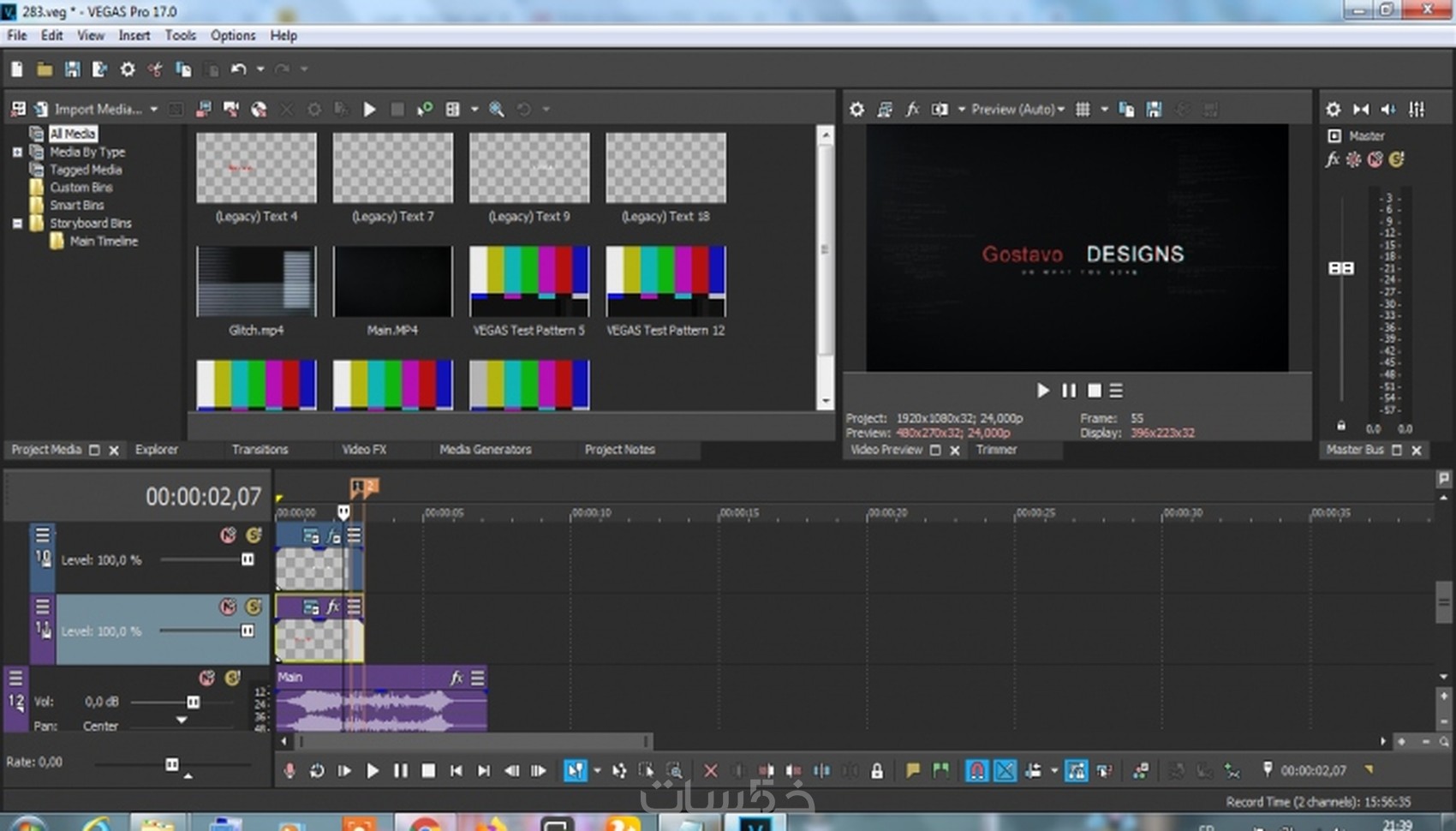Adjust track 10 Level slider

point(248,559)
